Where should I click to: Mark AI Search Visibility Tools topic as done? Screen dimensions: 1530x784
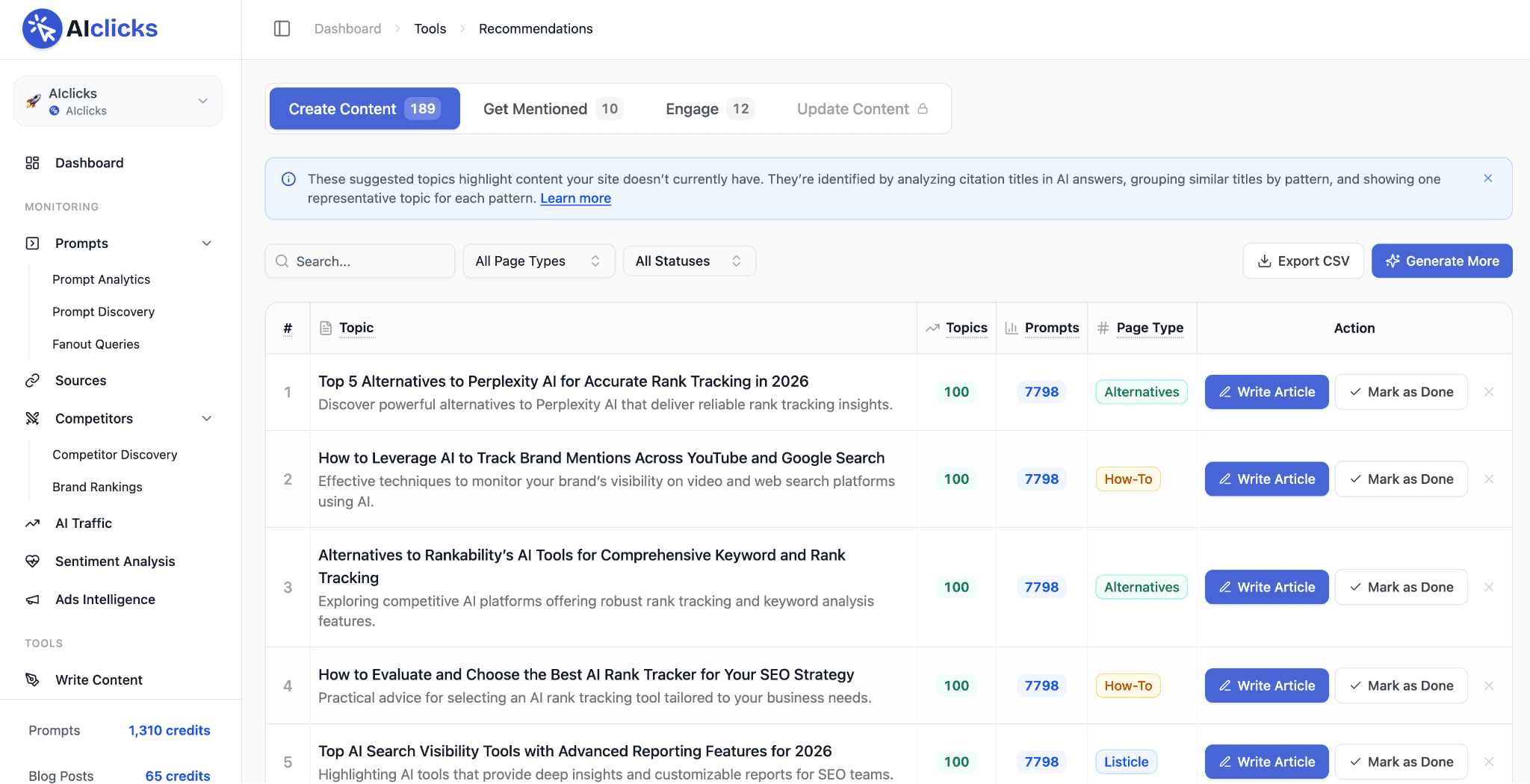tap(1402, 762)
